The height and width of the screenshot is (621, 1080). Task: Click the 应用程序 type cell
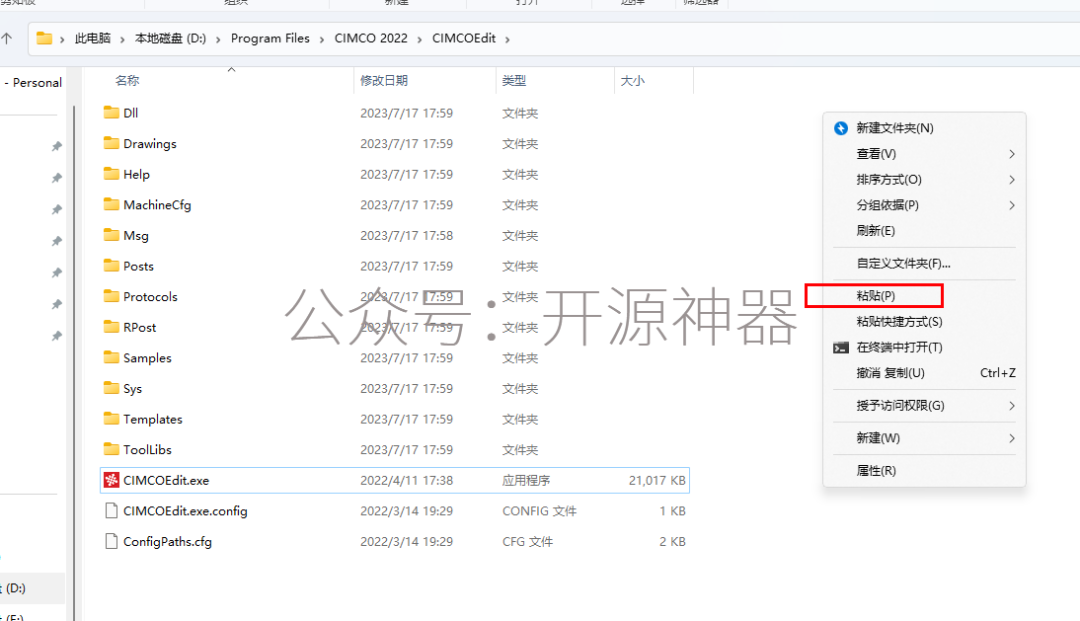[526, 481]
